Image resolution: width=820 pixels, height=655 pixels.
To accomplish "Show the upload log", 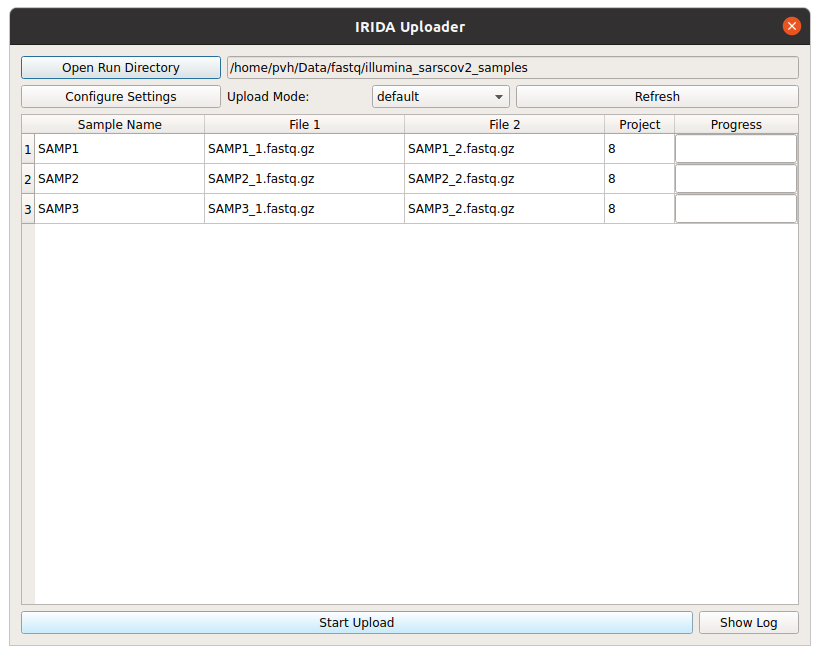I will (x=748, y=623).
